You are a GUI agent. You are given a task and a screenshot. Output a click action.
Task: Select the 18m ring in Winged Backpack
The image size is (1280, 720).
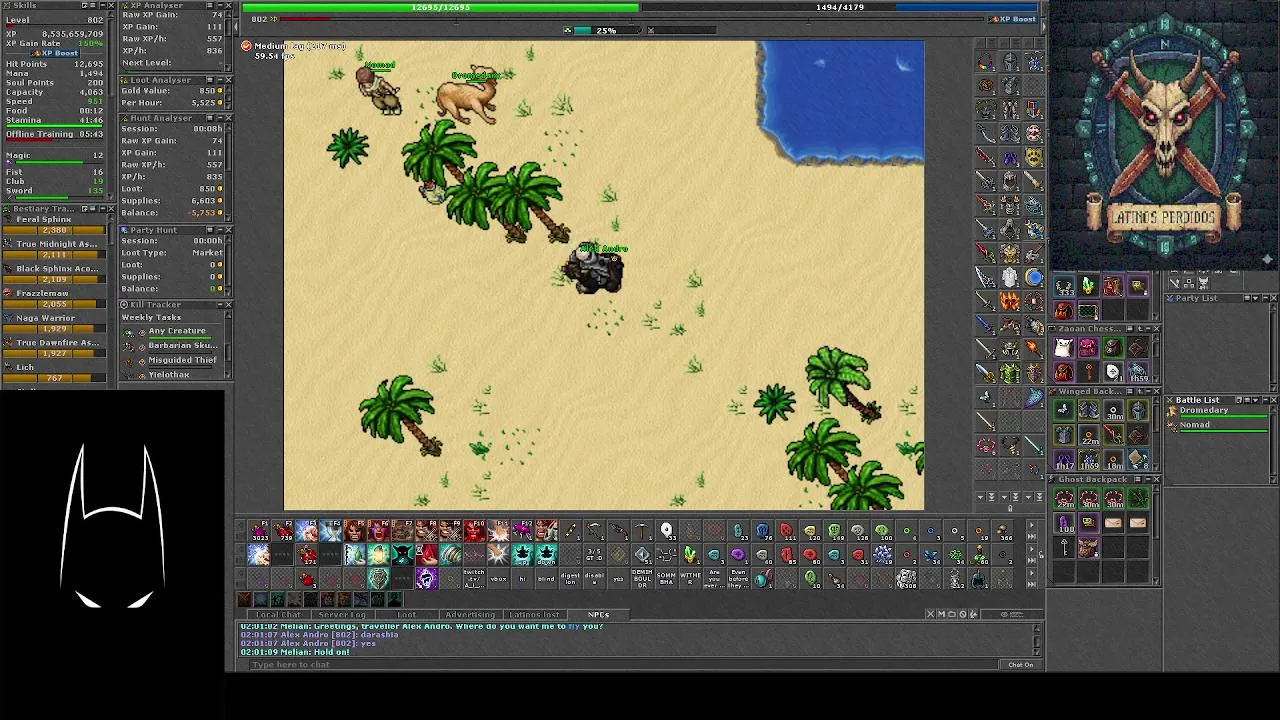tap(1113, 458)
